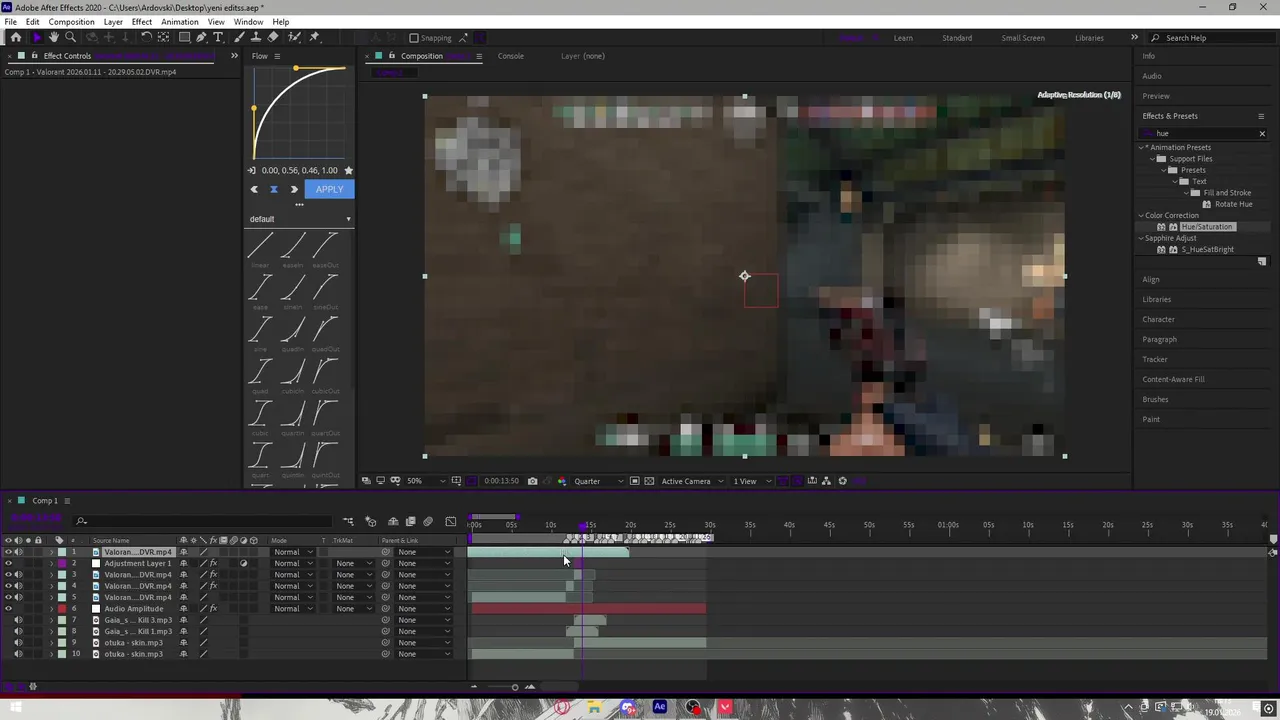Hide video of Audio Amplitude layer

(x=8, y=609)
